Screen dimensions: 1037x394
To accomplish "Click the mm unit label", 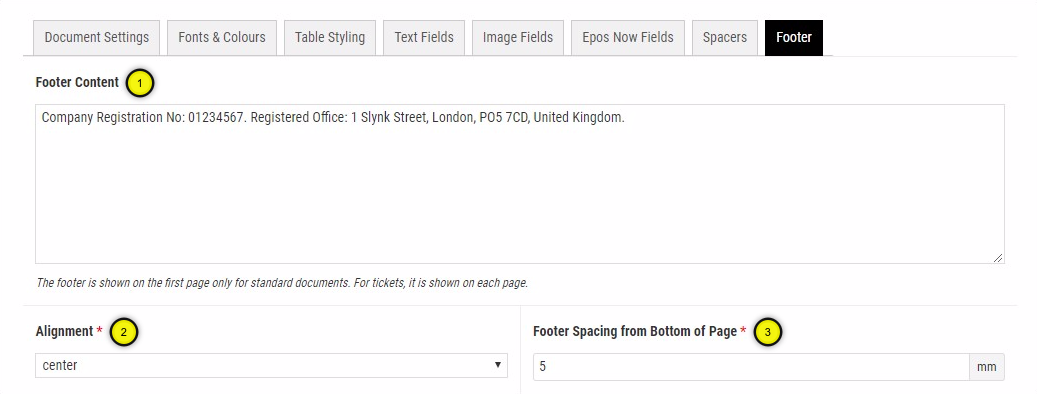I will (987, 367).
